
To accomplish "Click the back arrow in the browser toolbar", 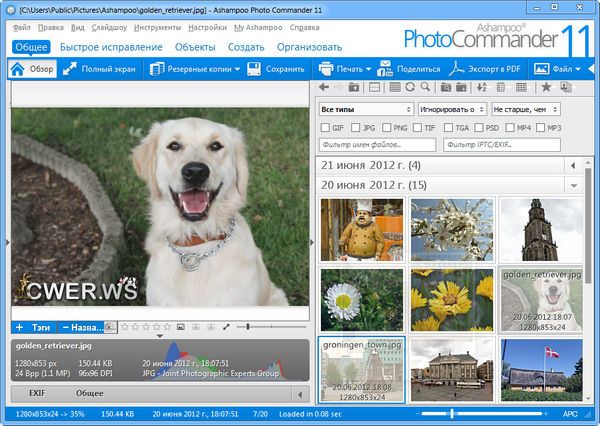I will [326, 88].
